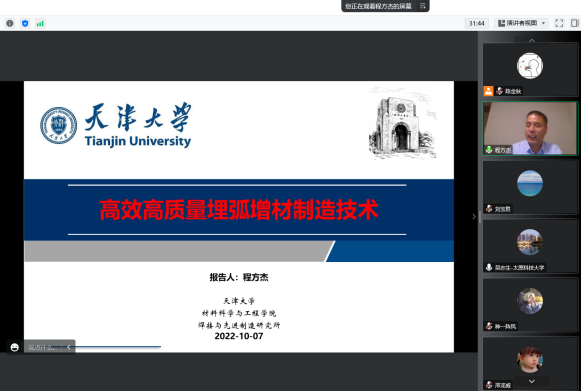Viewport: 581px width, 391px height.
Task: Select the participant tile with the city skyline avatar
Action: coord(530,246)
